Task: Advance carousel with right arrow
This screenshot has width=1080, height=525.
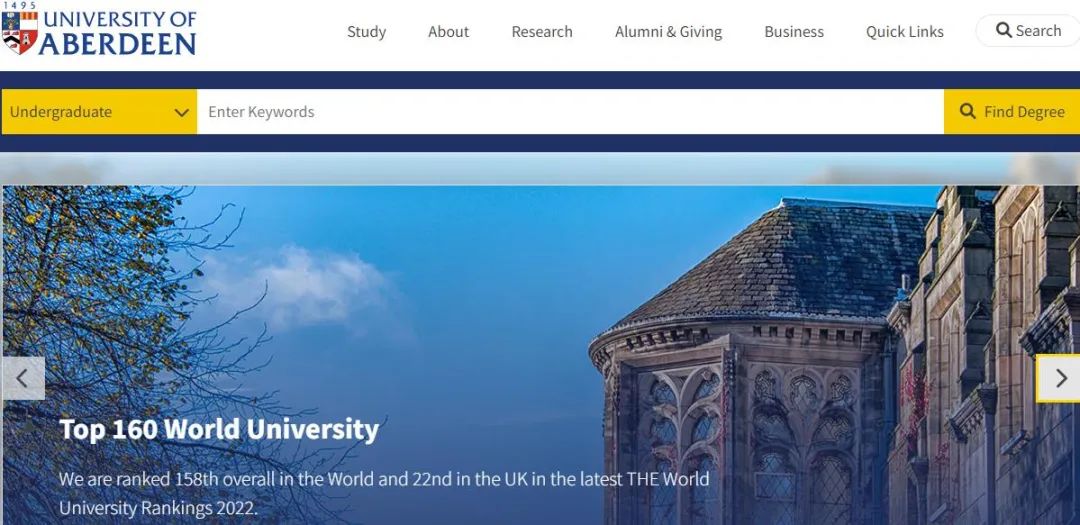Action: point(1059,378)
